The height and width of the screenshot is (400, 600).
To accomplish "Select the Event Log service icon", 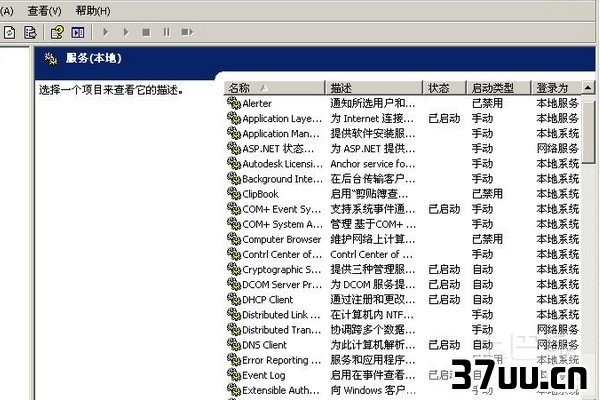I will pyautogui.click(x=234, y=375).
